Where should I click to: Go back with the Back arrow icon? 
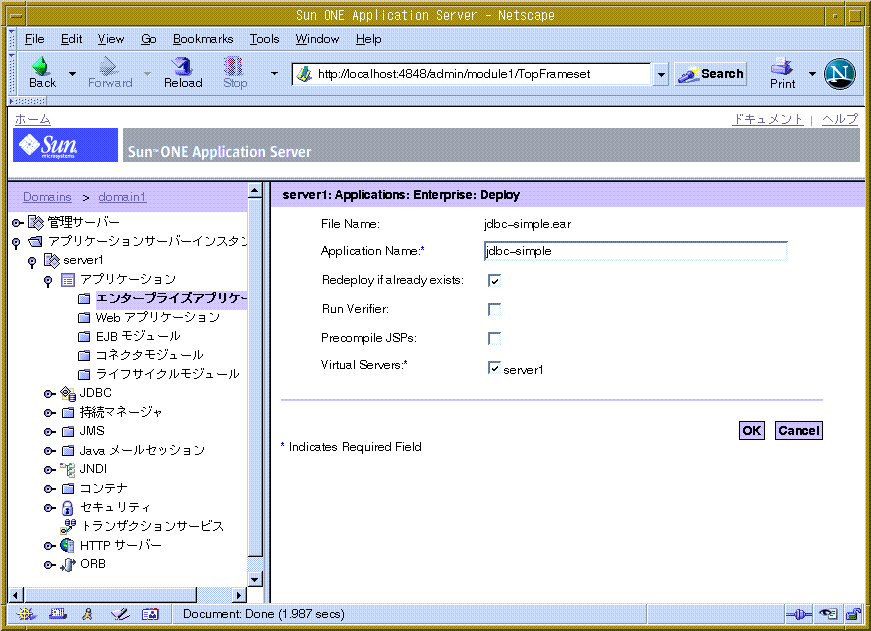tap(41, 66)
